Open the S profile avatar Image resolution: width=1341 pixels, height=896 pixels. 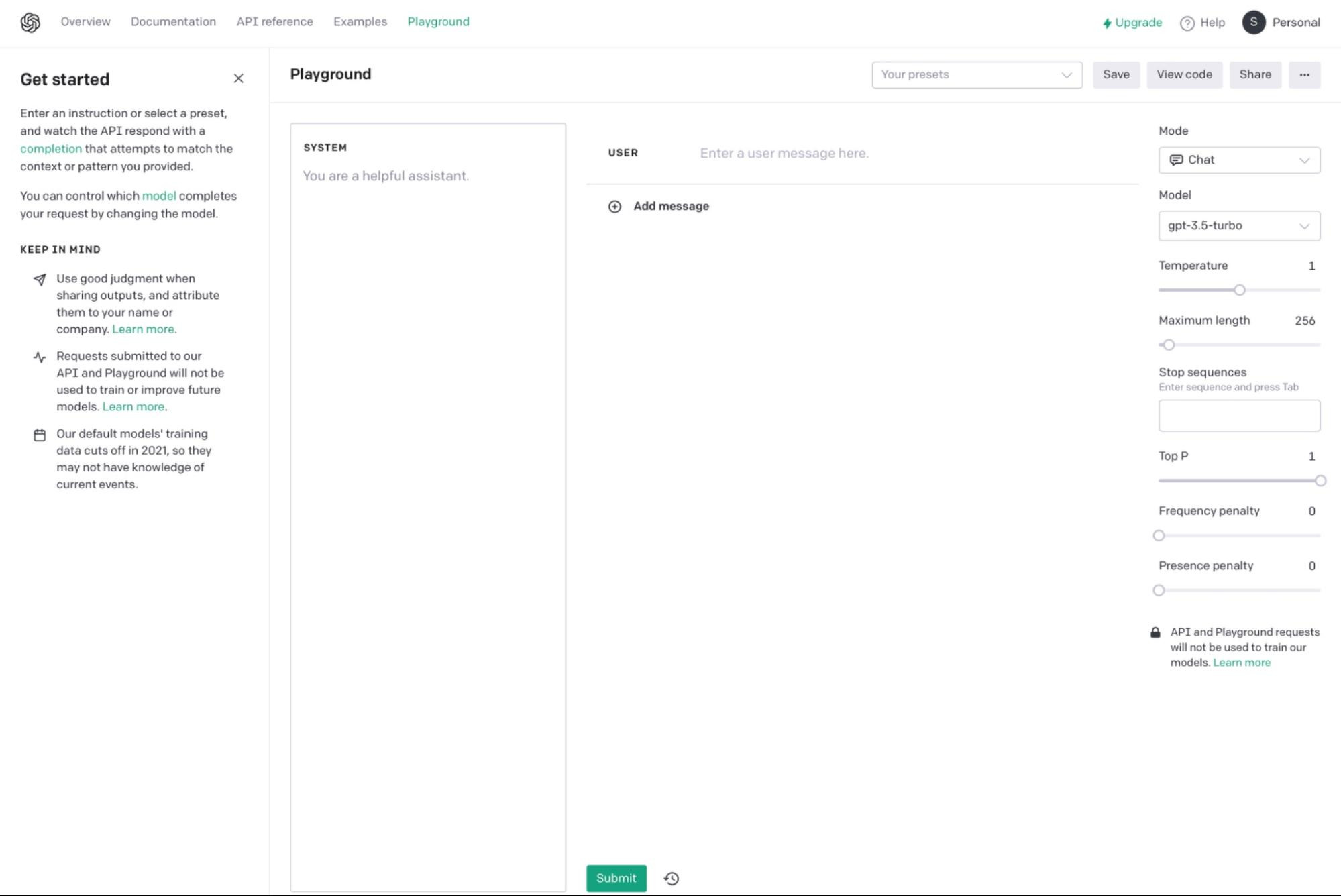click(1253, 22)
